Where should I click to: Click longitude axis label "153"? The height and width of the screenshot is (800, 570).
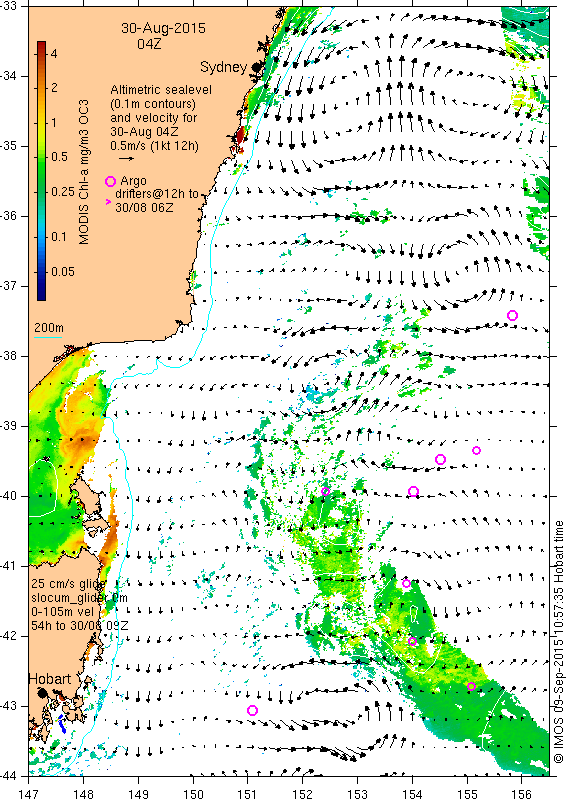(357, 794)
